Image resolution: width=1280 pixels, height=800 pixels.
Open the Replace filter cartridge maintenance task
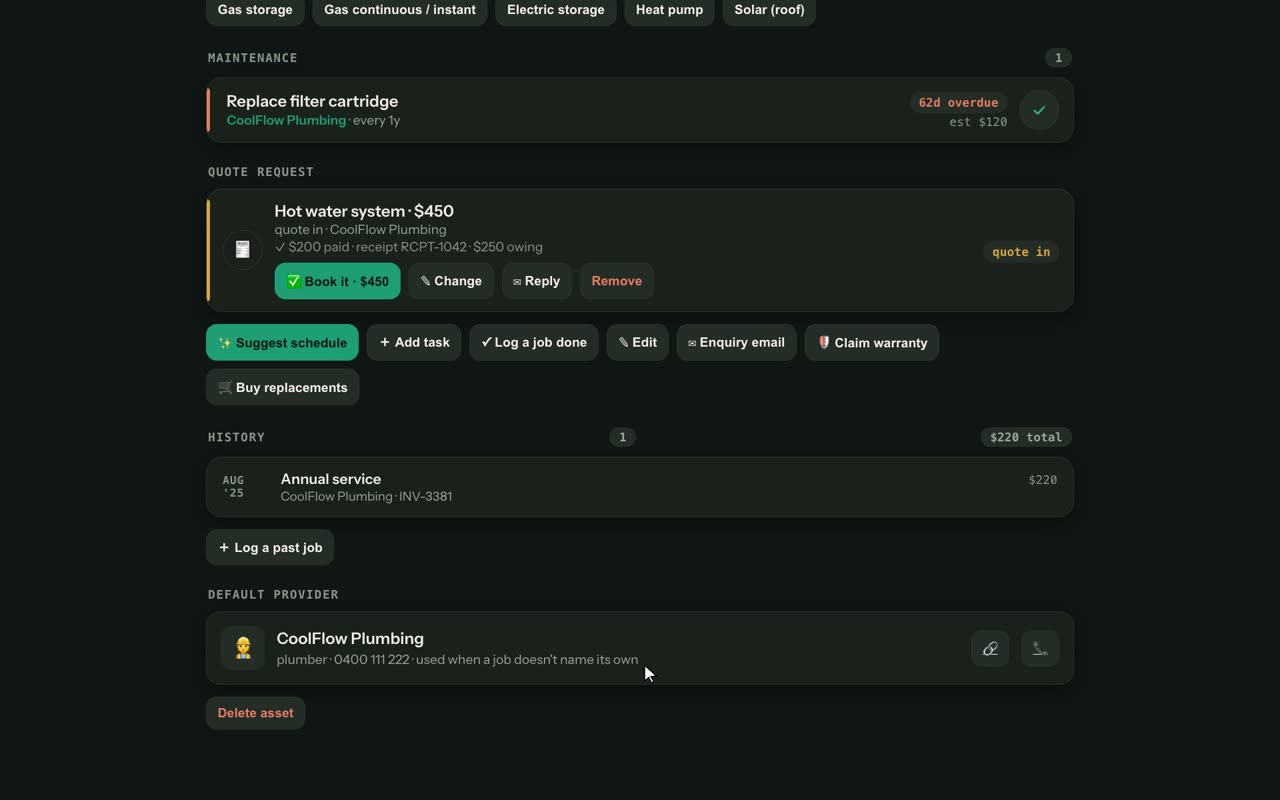(640, 110)
